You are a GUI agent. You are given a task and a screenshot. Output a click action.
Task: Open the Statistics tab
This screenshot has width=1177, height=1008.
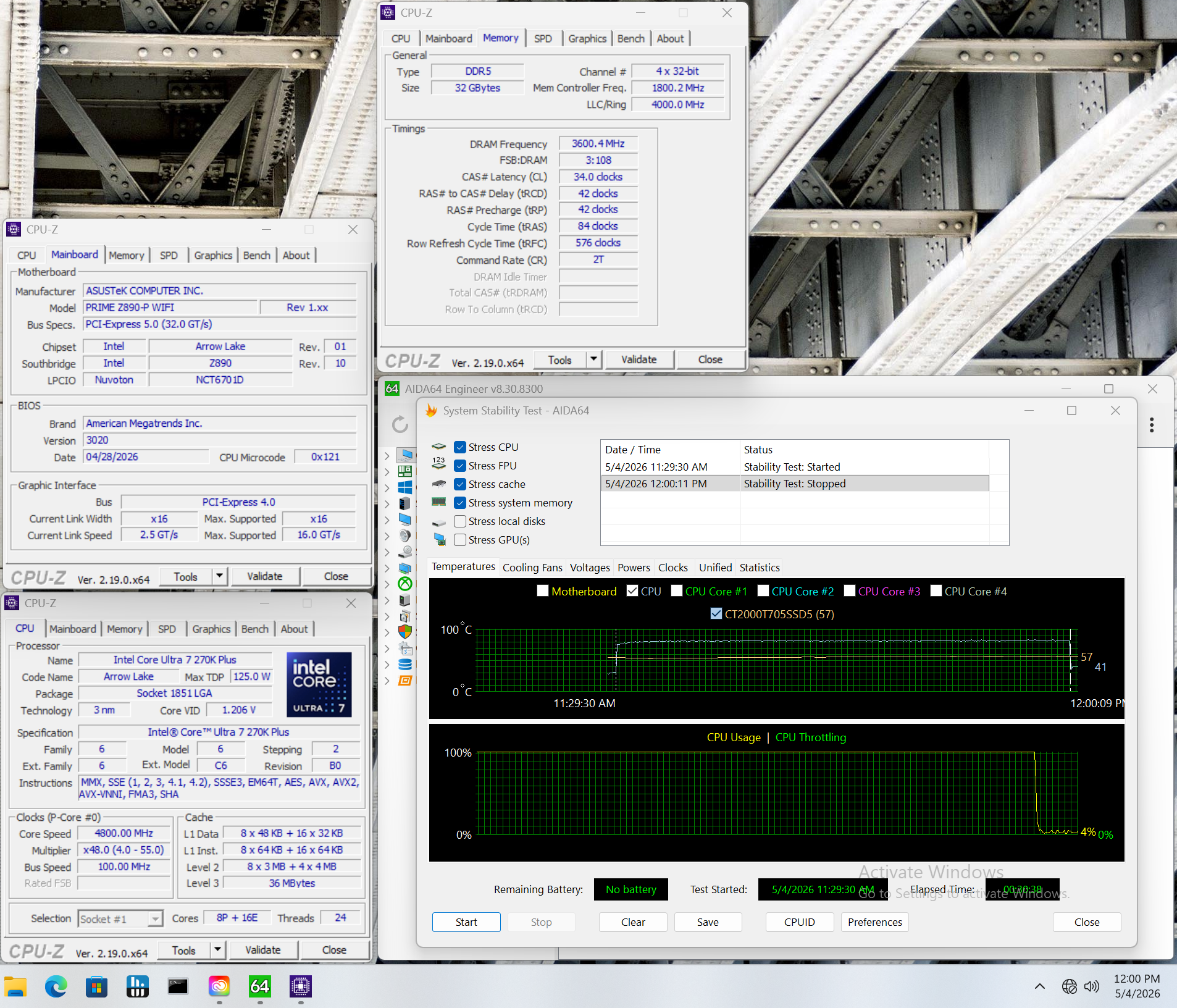tap(760, 568)
